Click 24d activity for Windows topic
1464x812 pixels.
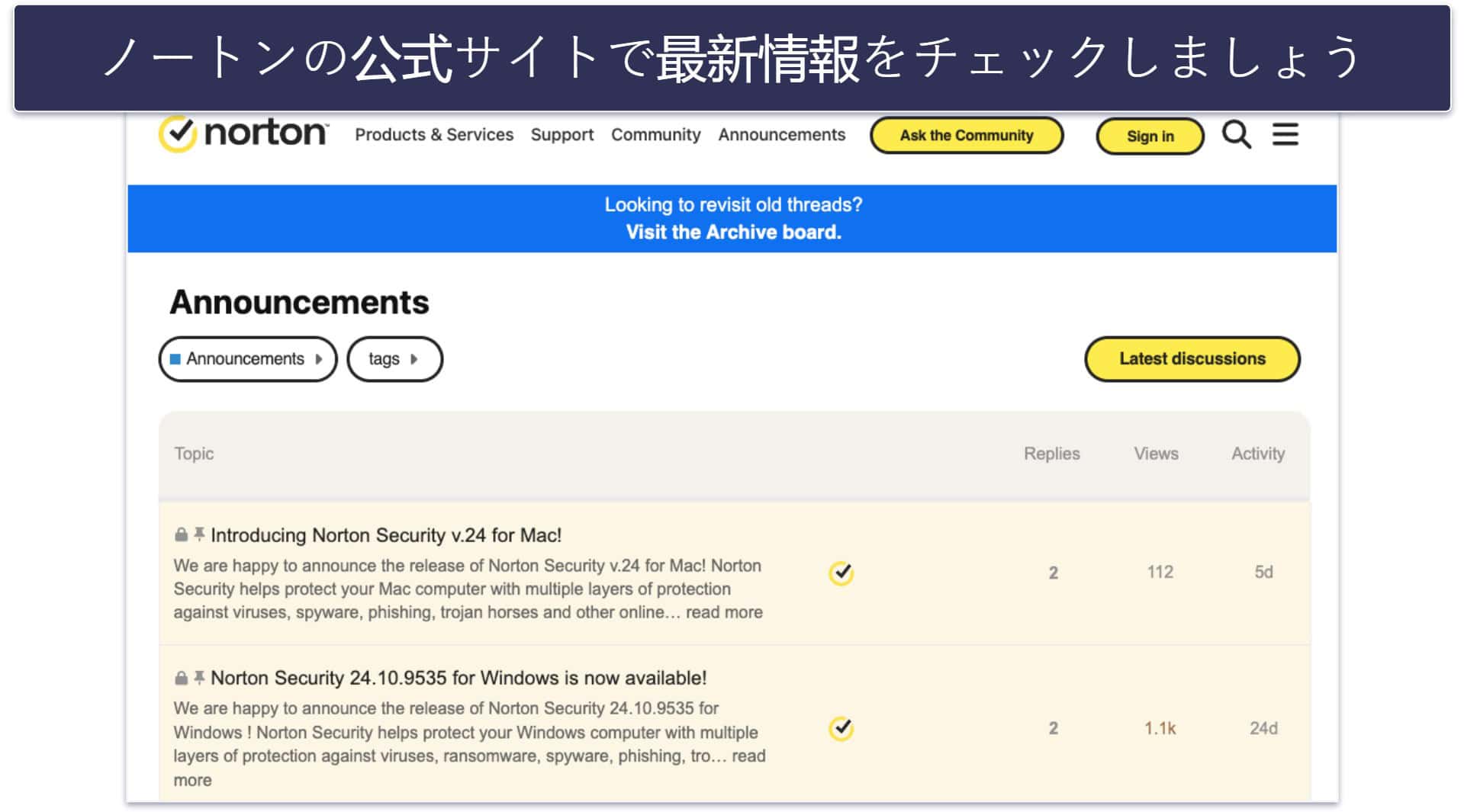point(1263,728)
